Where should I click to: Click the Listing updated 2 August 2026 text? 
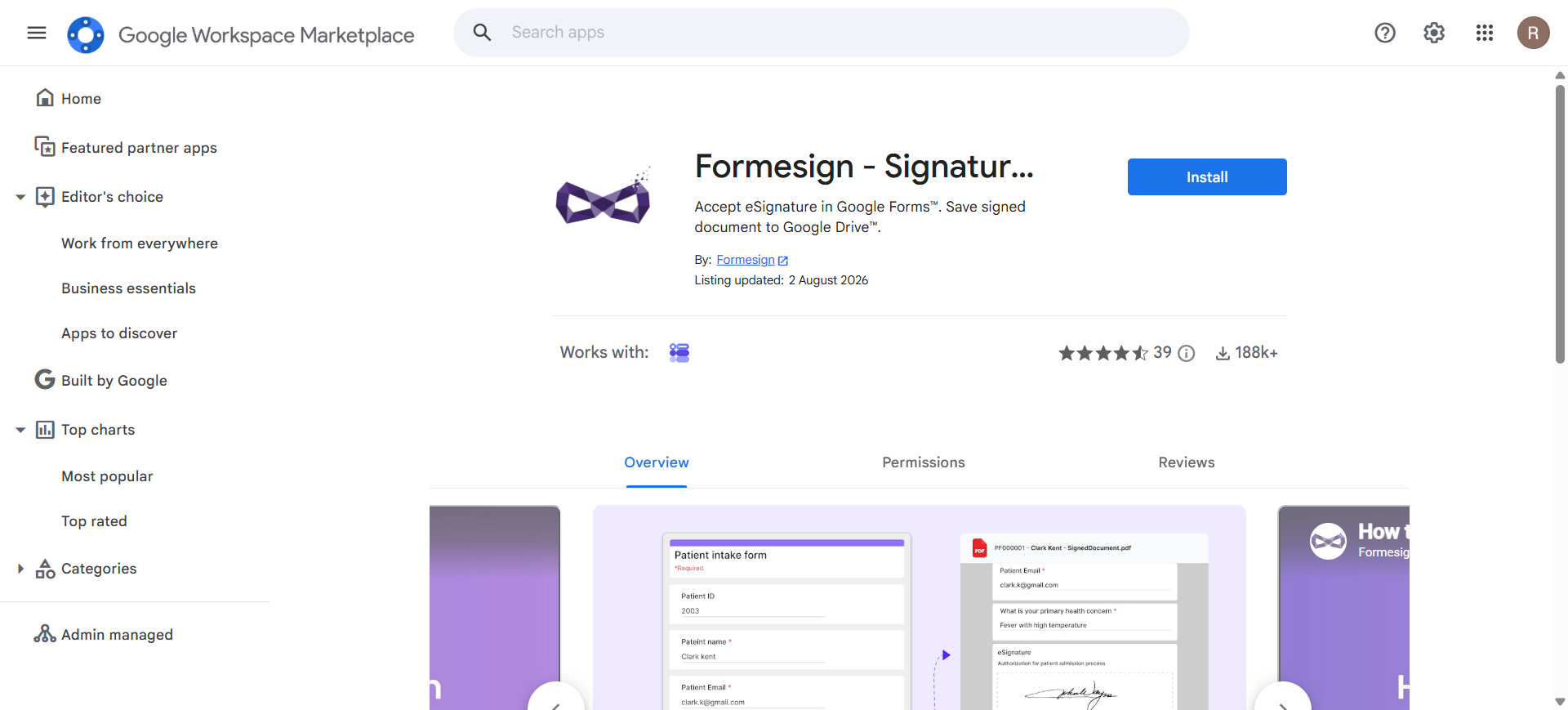(x=782, y=280)
